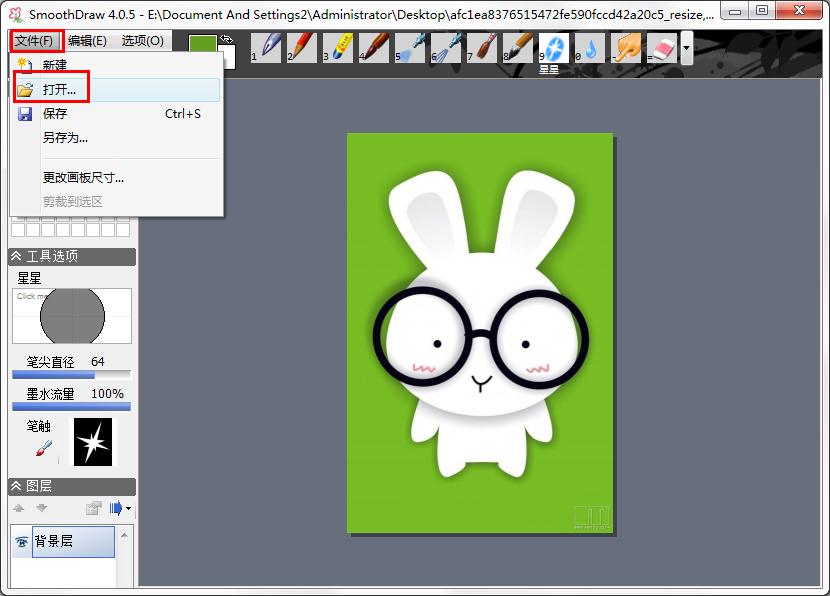Expand the brush toolbar overflow dropdown arrow
Viewport: 830px width, 596px height.
(x=686, y=47)
